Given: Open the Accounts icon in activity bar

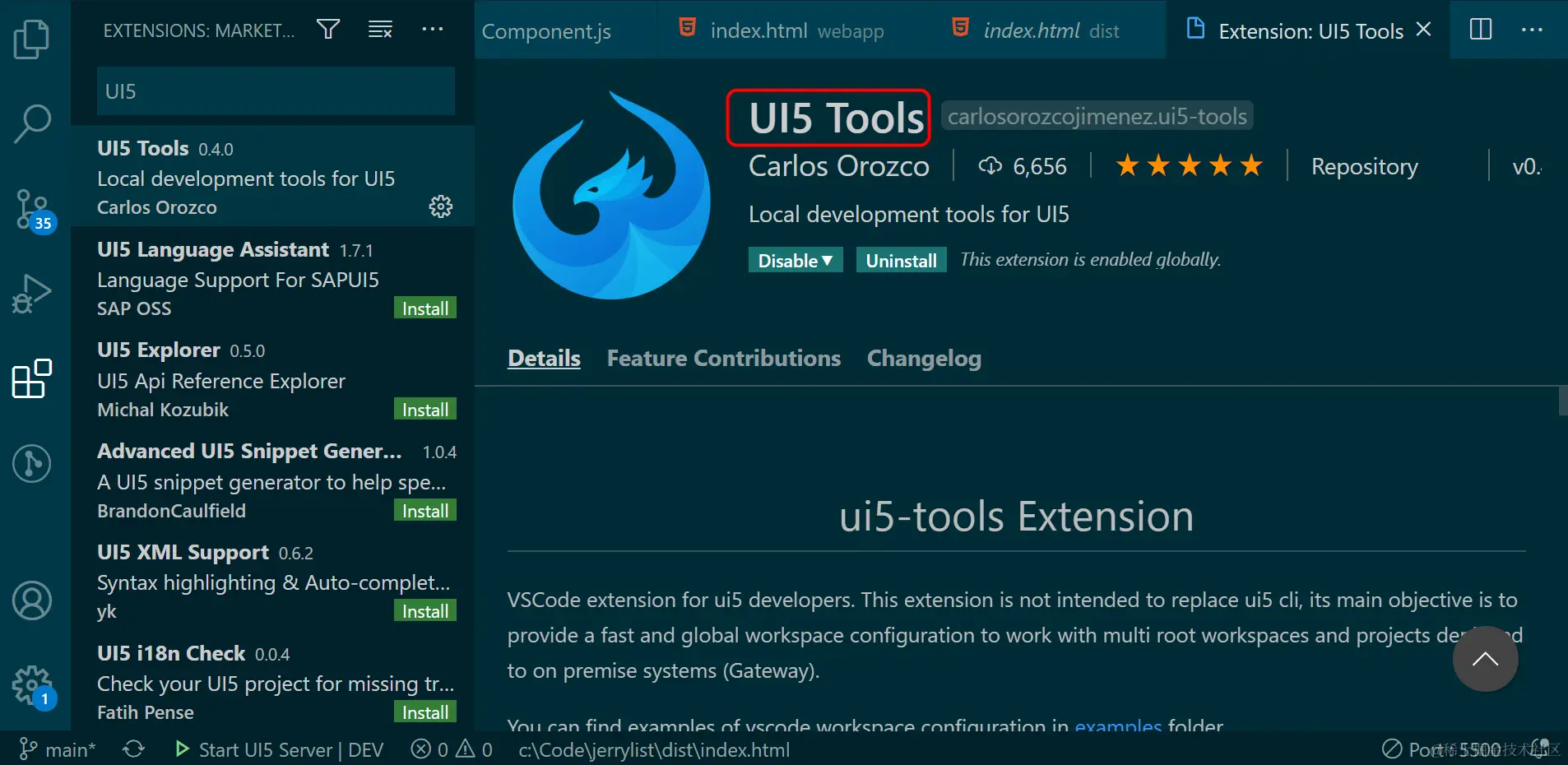Looking at the screenshot, I should point(32,600).
